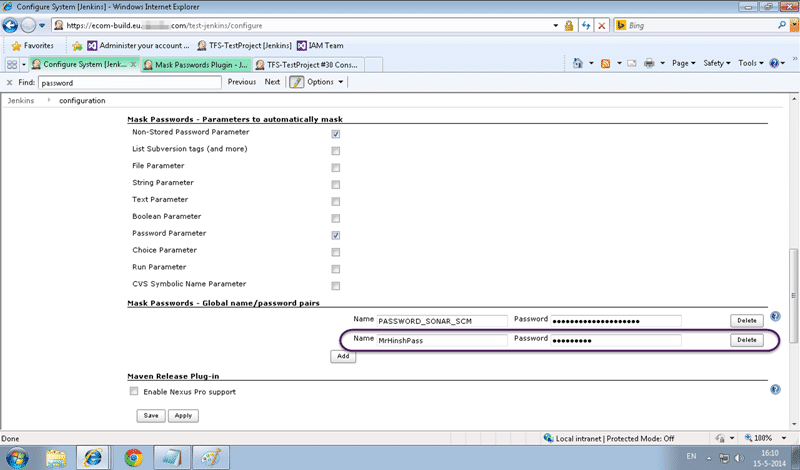Click Add to create name/password pair
The image size is (800, 470).
343,356
